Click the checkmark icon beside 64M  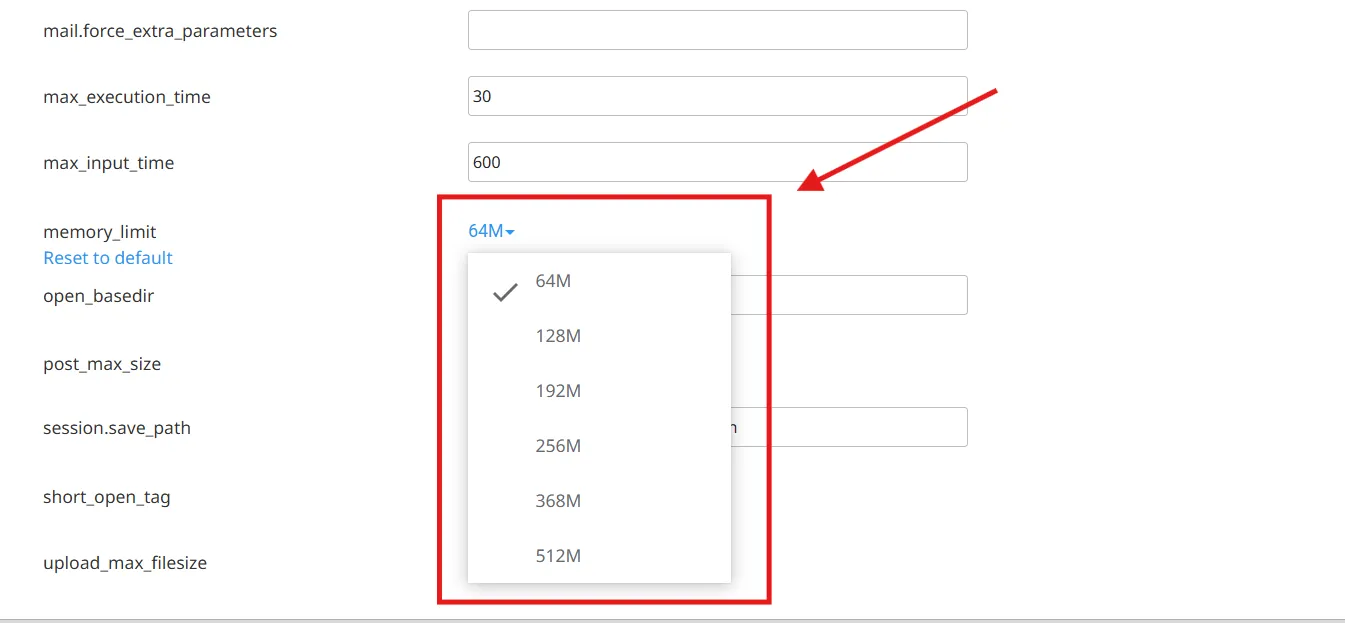[x=506, y=292]
